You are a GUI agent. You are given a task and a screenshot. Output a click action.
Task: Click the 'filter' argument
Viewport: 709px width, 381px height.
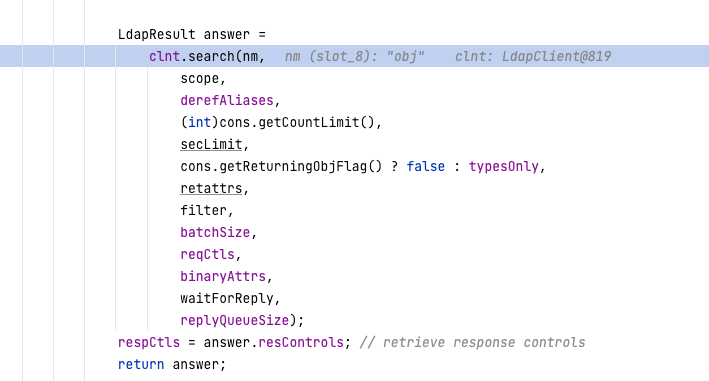click(x=203, y=211)
